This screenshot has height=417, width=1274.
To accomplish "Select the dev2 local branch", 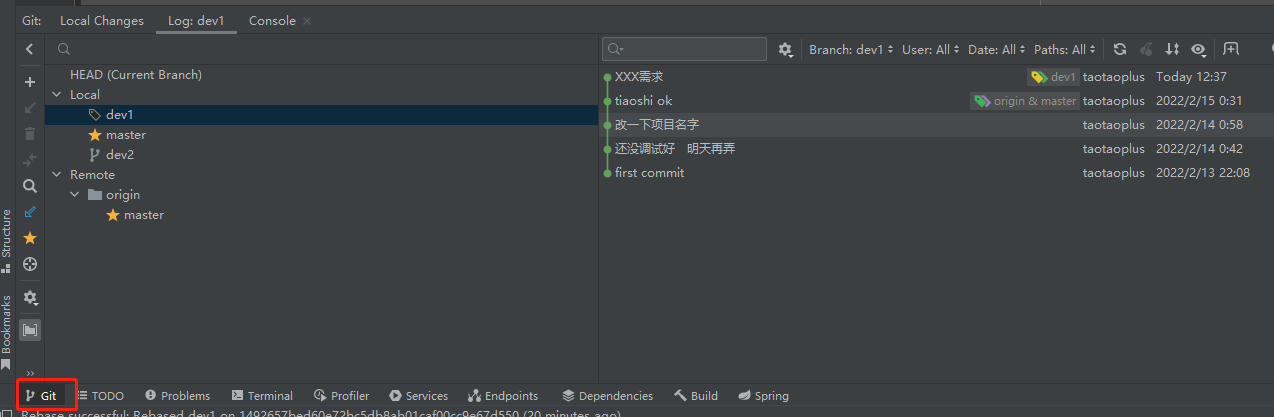I will click(x=321, y=155).
